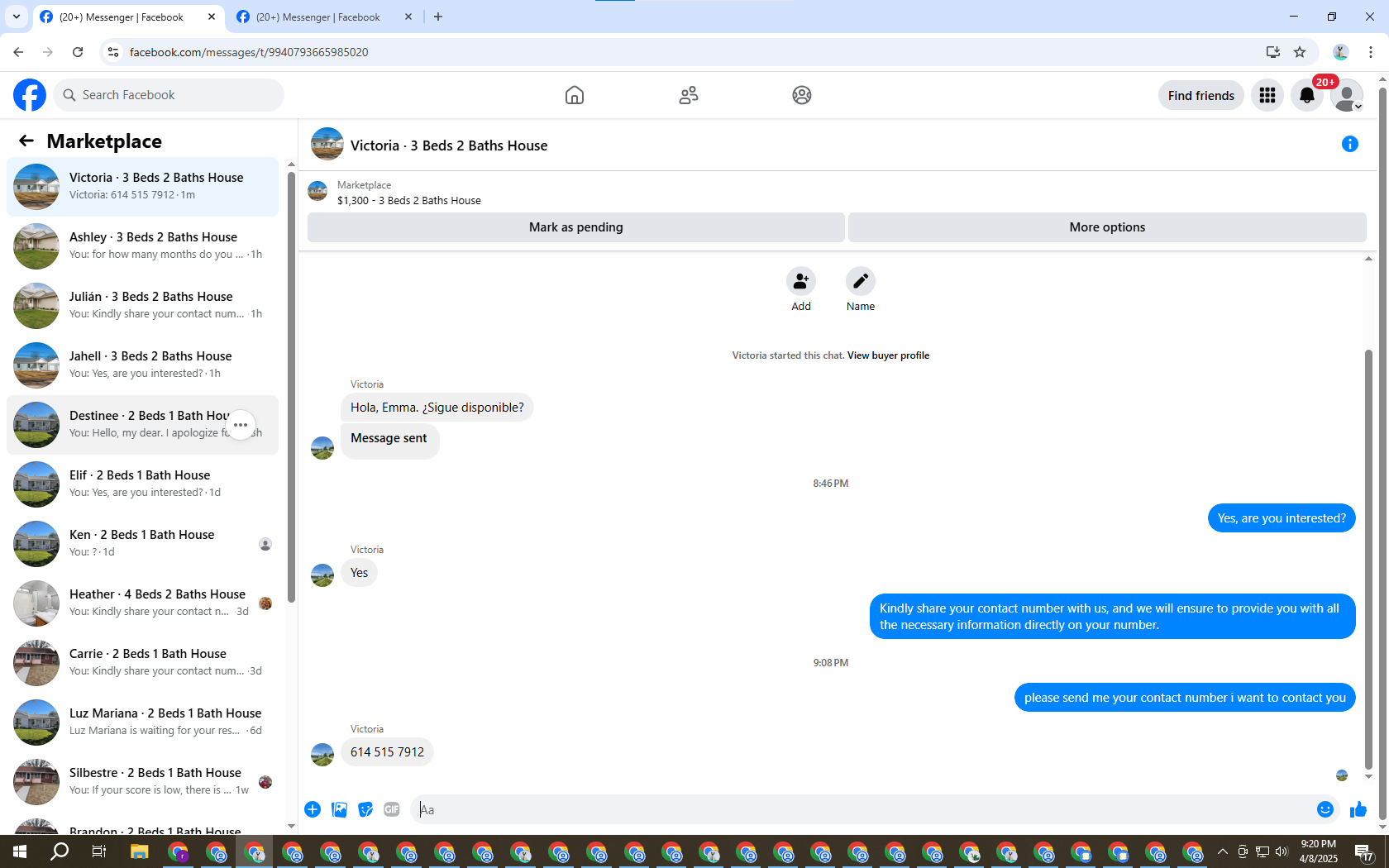The height and width of the screenshot is (868, 1389).
Task: Click Find friends button
Action: click(1201, 95)
